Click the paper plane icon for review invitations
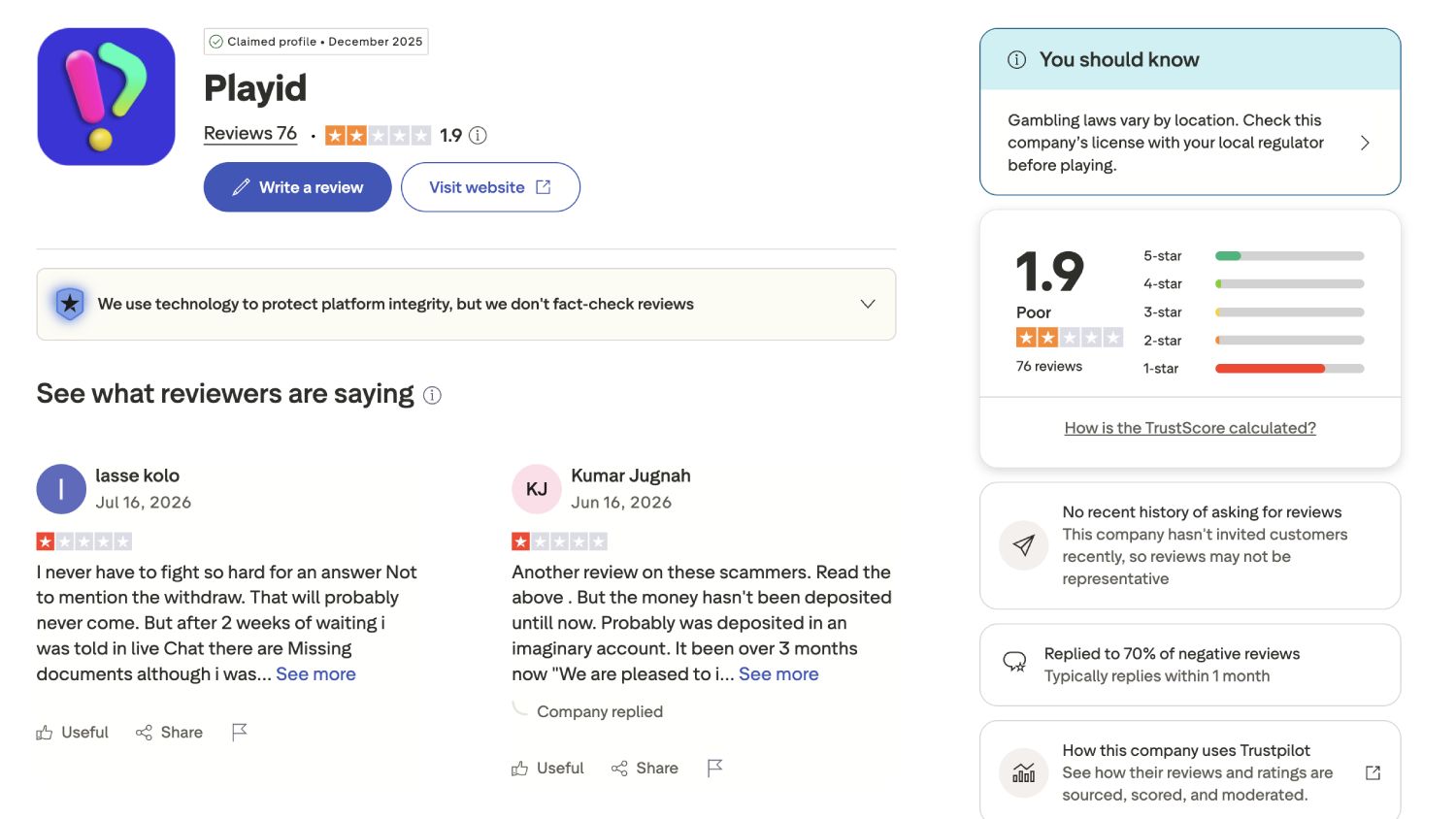1456x819 pixels. point(1023,545)
